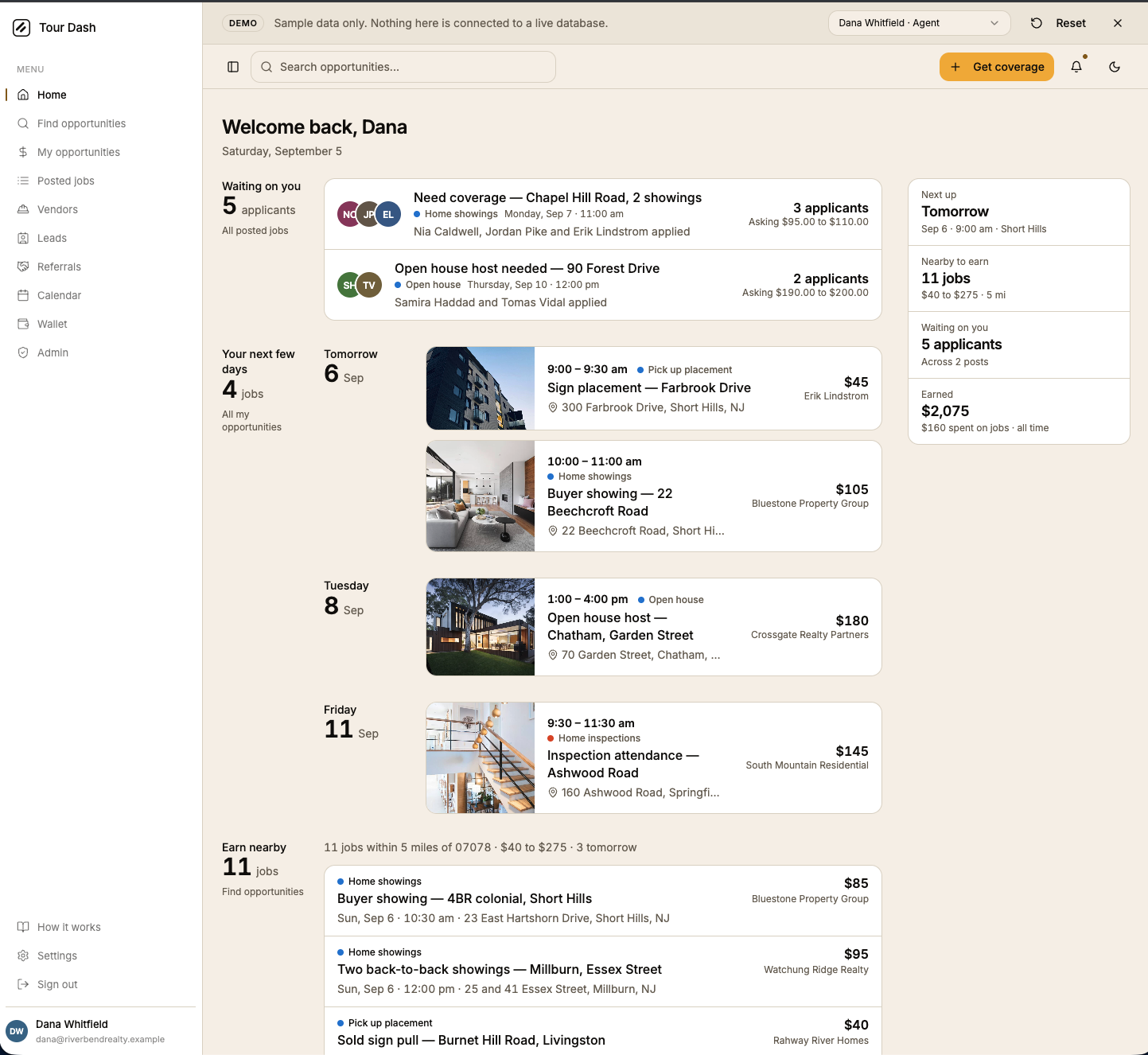This screenshot has height=1055, width=1148.
Task: Click the Admin shield icon
Action: click(x=23, y=352)
